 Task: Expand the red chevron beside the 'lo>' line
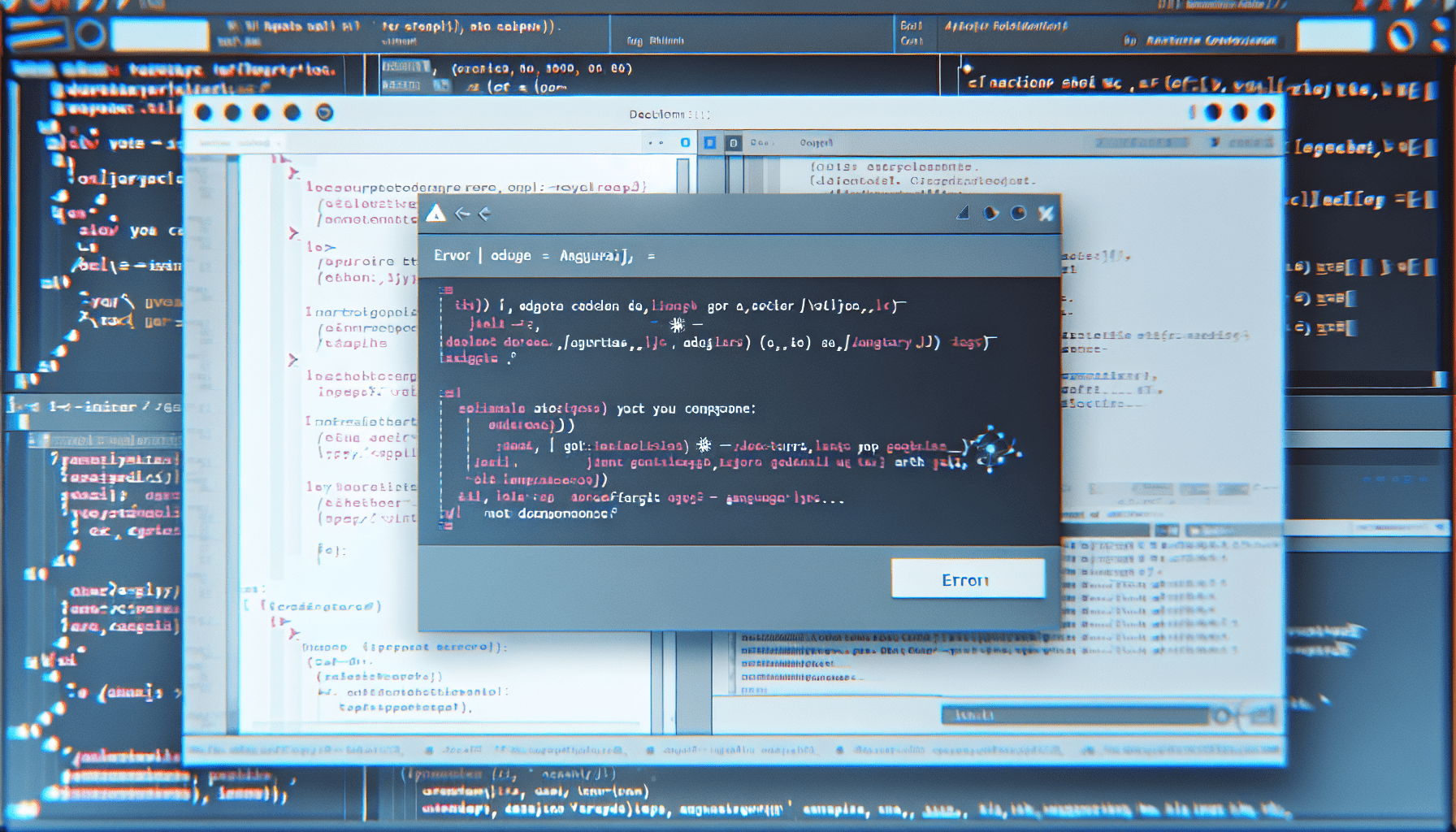pyautogui.click(x=294, y=233)
